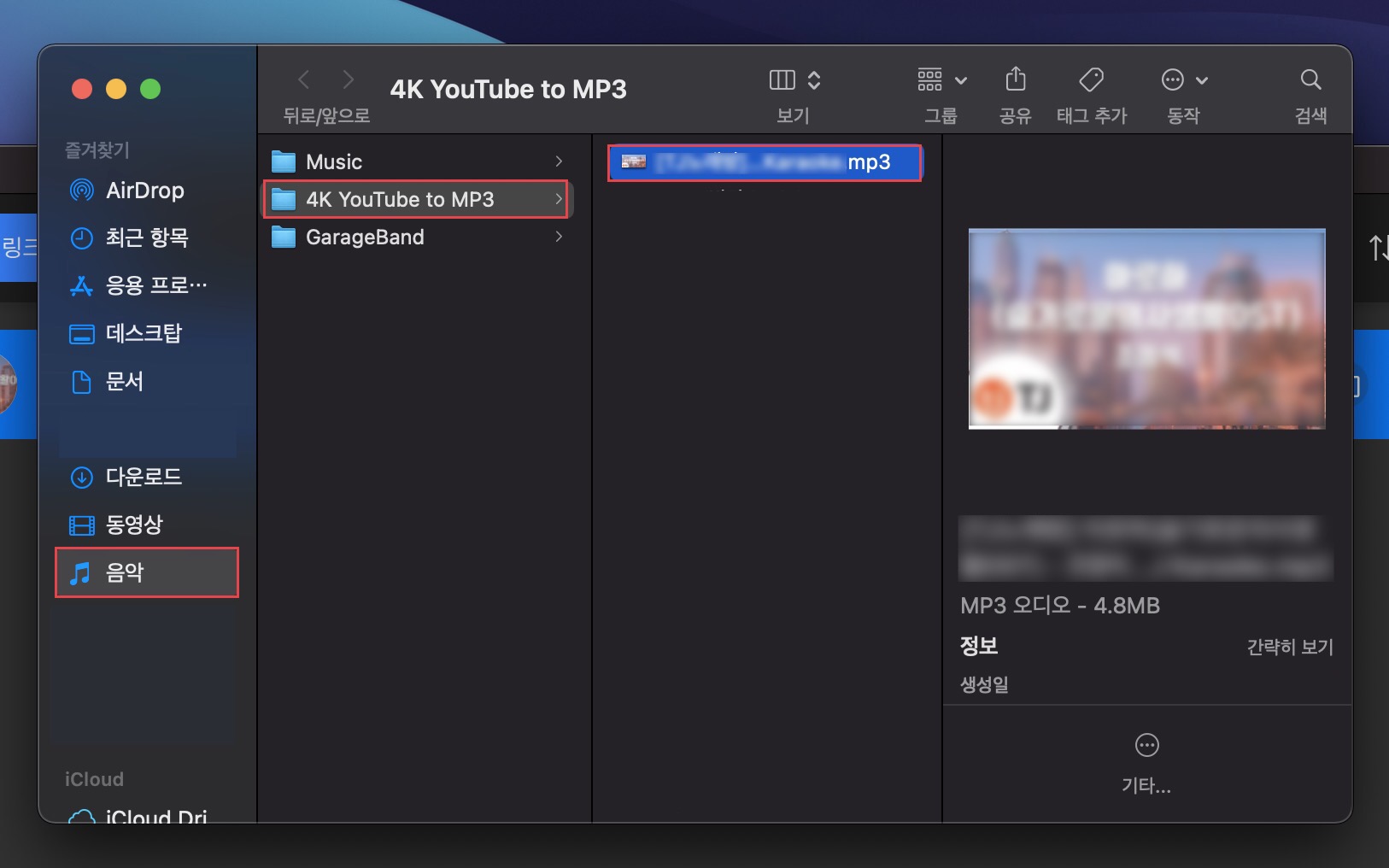
Task: Open iCloud Drive in sidebar
Action: [146, 816]
